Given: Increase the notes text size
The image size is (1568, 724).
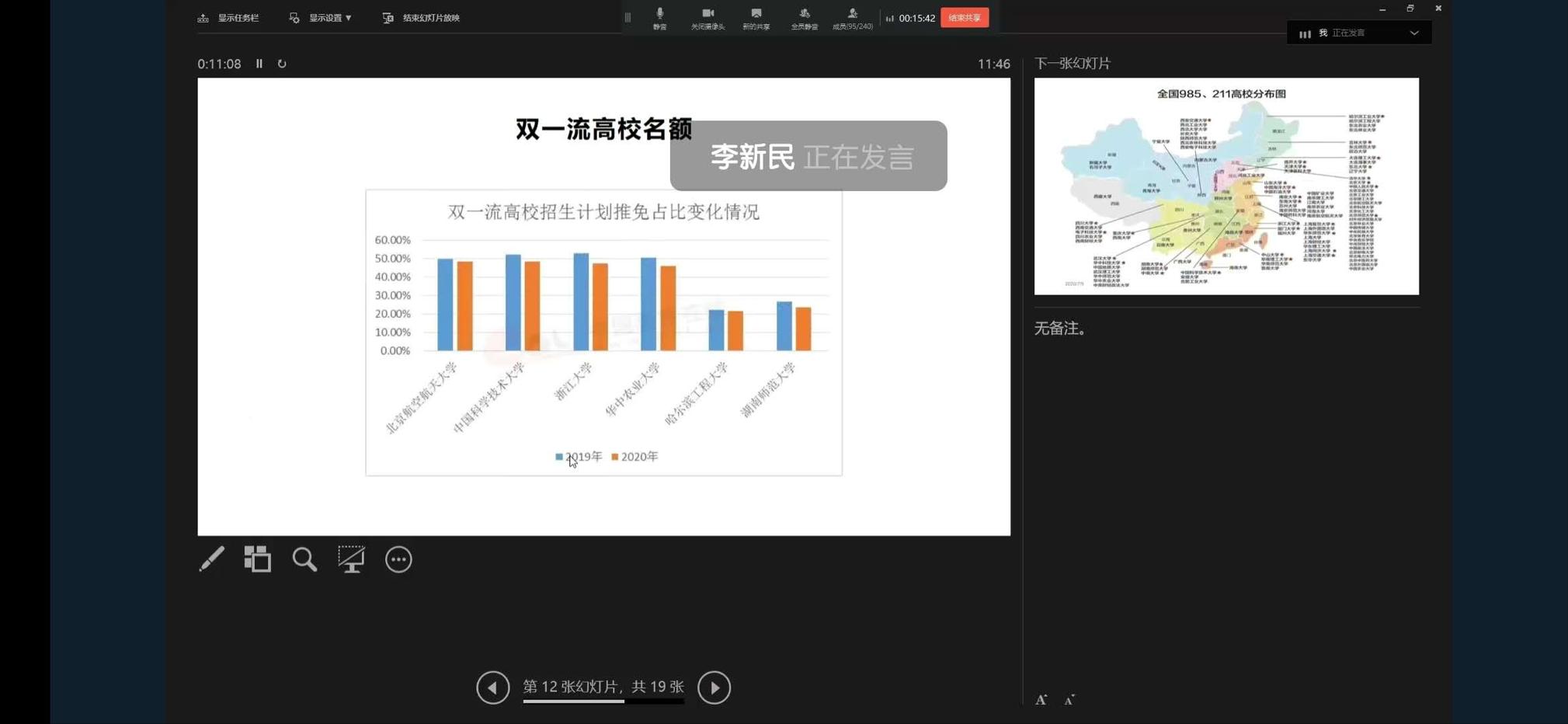Looking at the screenshot, I should coord(1041,700).
